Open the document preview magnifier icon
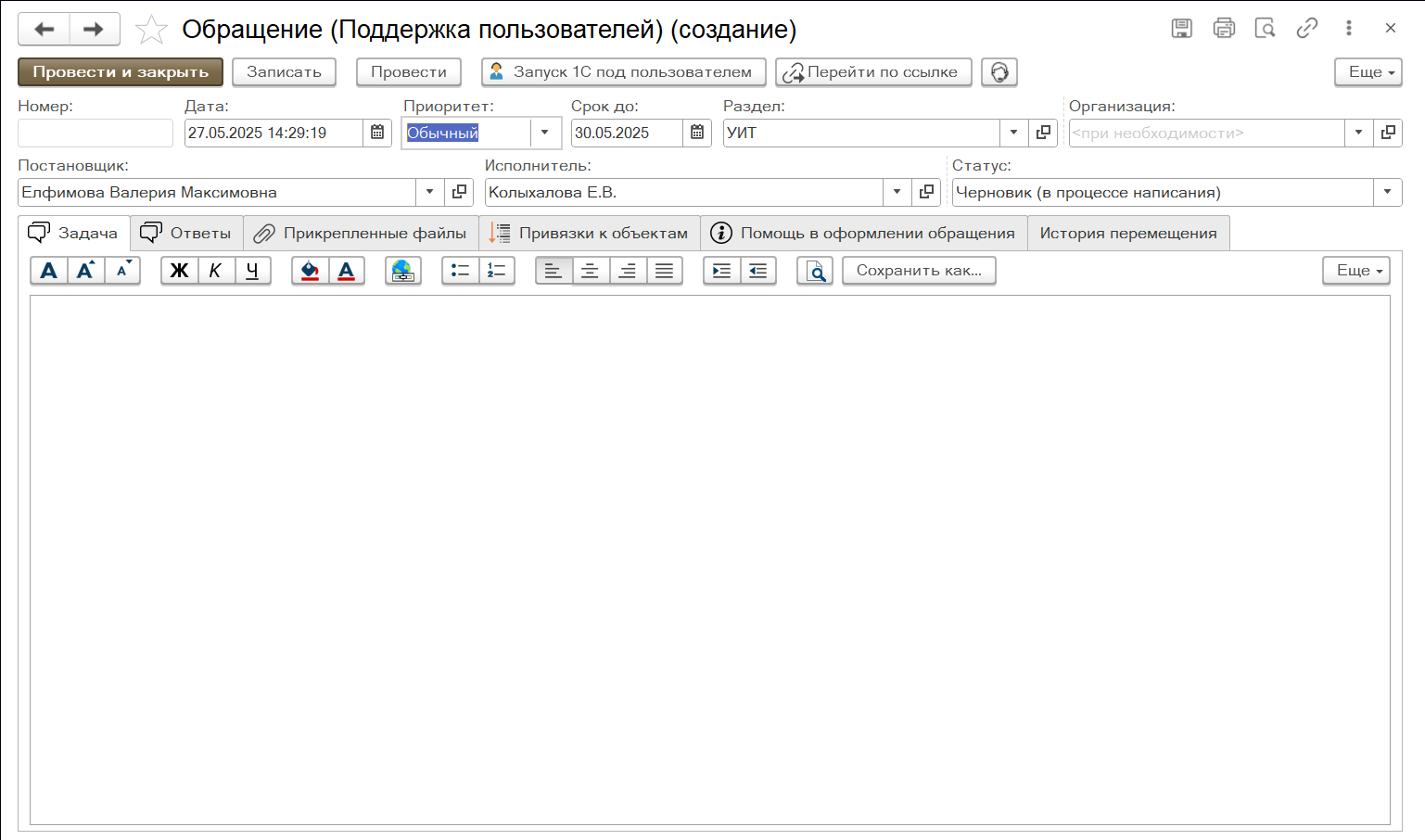 click(814, 271)
